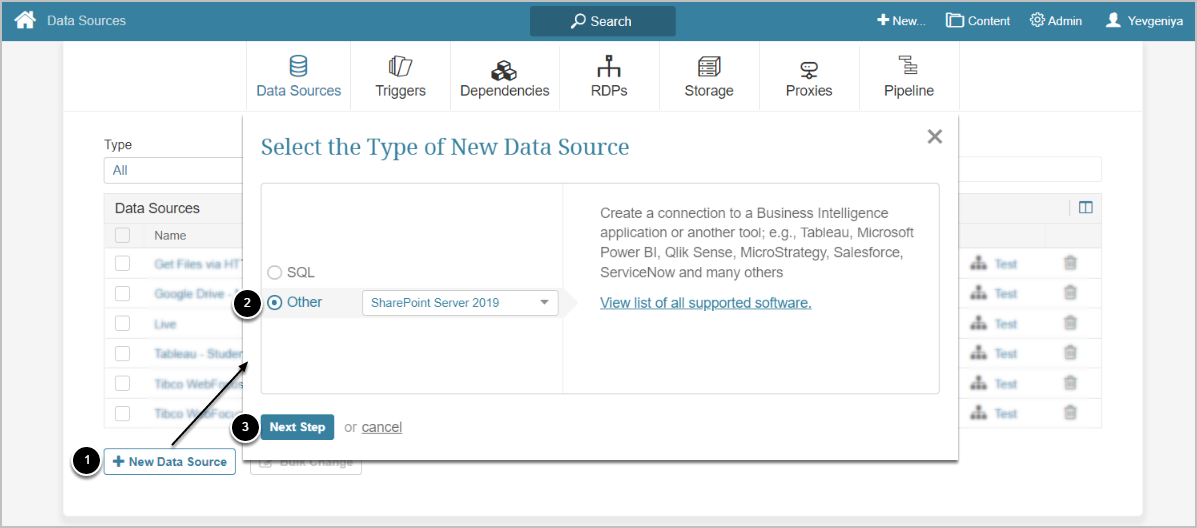Image resolution: width=1197 pixels, height=528 pixels.
Task: Tick the checkbox for the Live row
Action: [122, 323]
